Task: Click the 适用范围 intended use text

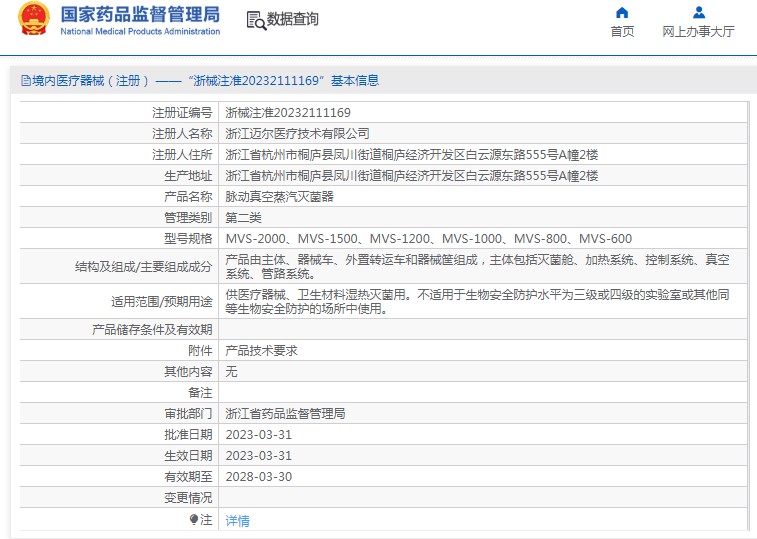Action: [477, 301]
